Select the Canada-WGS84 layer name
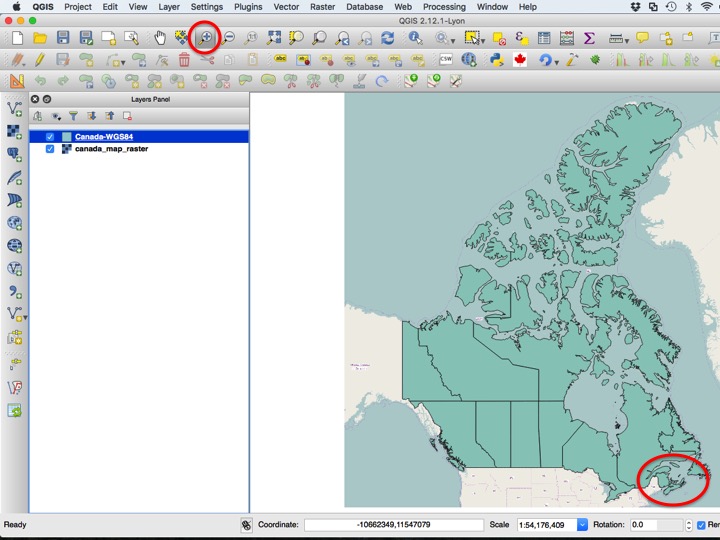This screenshot has height=540, width=720. click(x=104, y=136)
